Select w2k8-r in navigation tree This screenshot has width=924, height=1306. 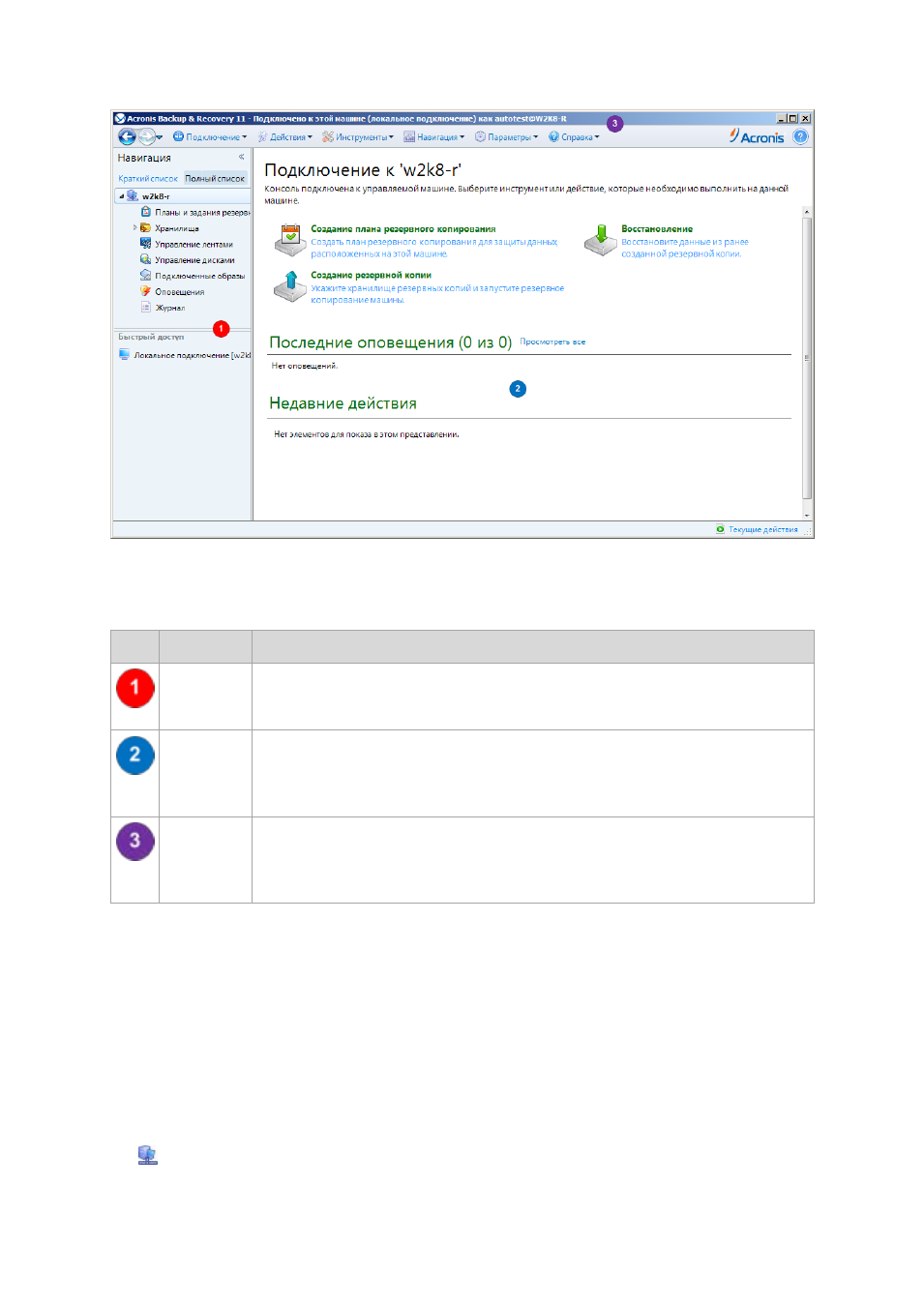[x=156, y=196]
